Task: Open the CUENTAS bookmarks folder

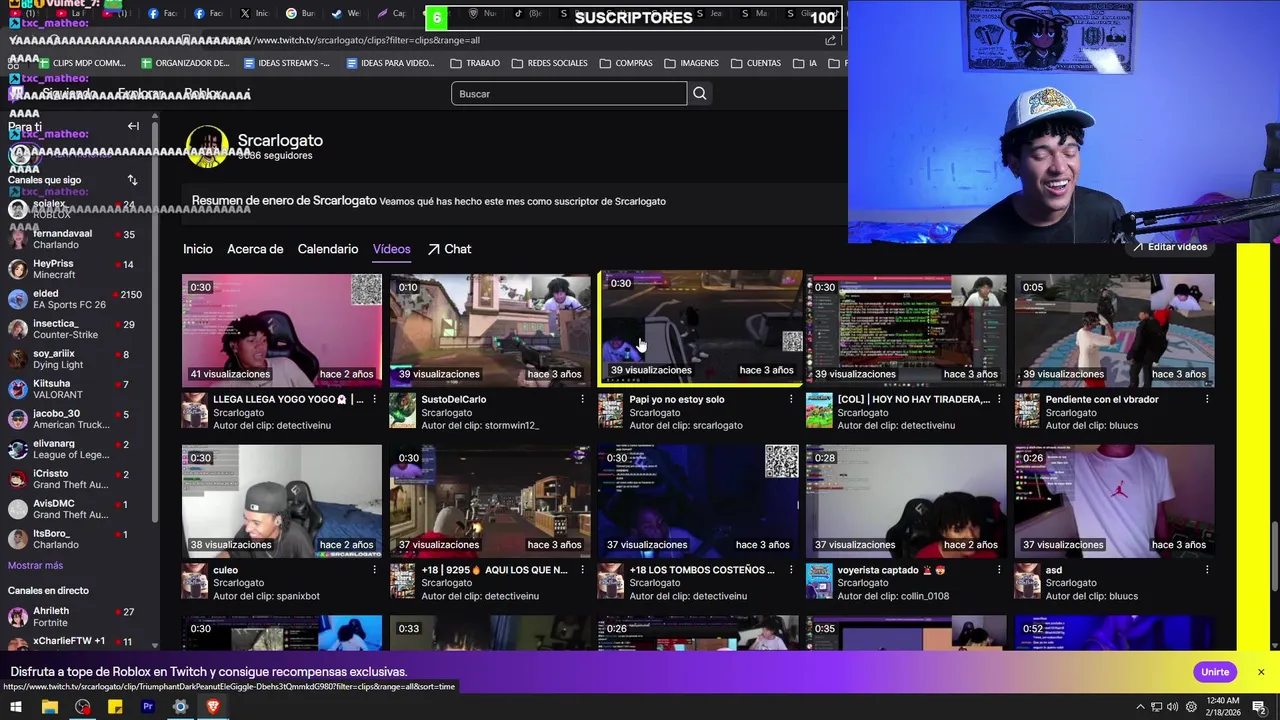Action: [756, 63]
